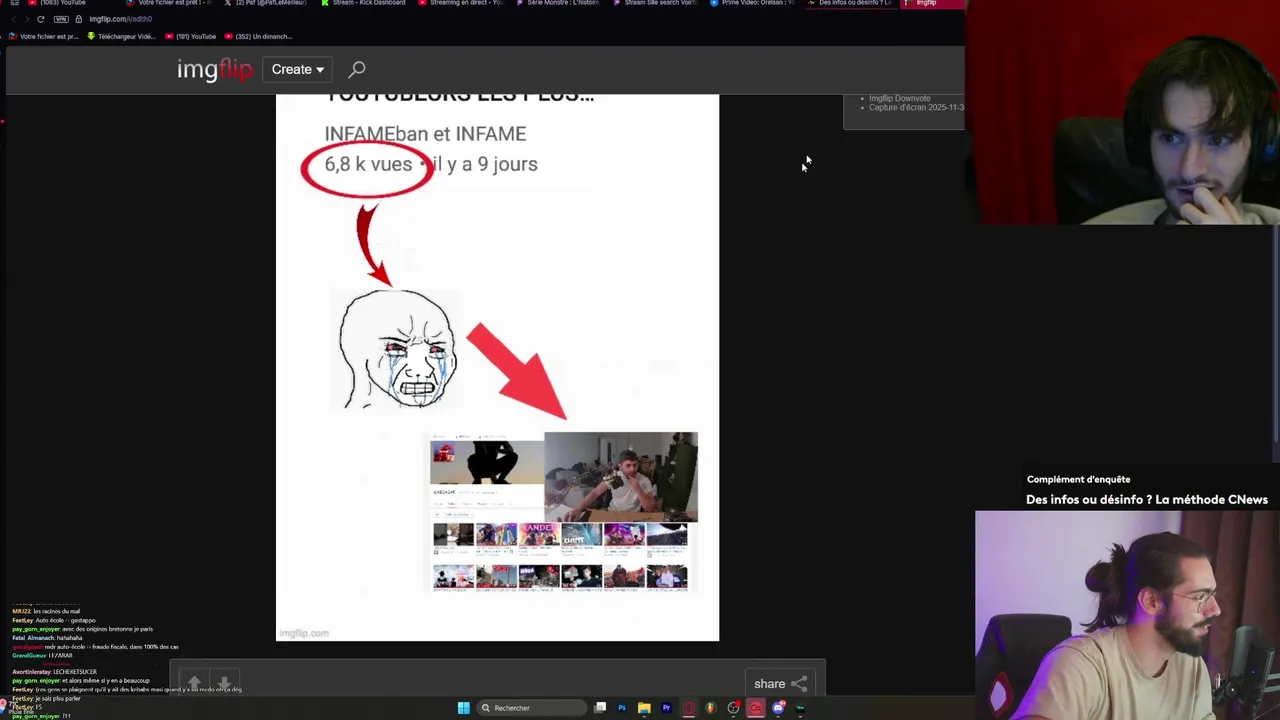Image resolution: width=1280 pixels, height=720 pixels.
Task: Switch to the Psf @PsfLeMeilleur X tab
Action: [265, 3]
